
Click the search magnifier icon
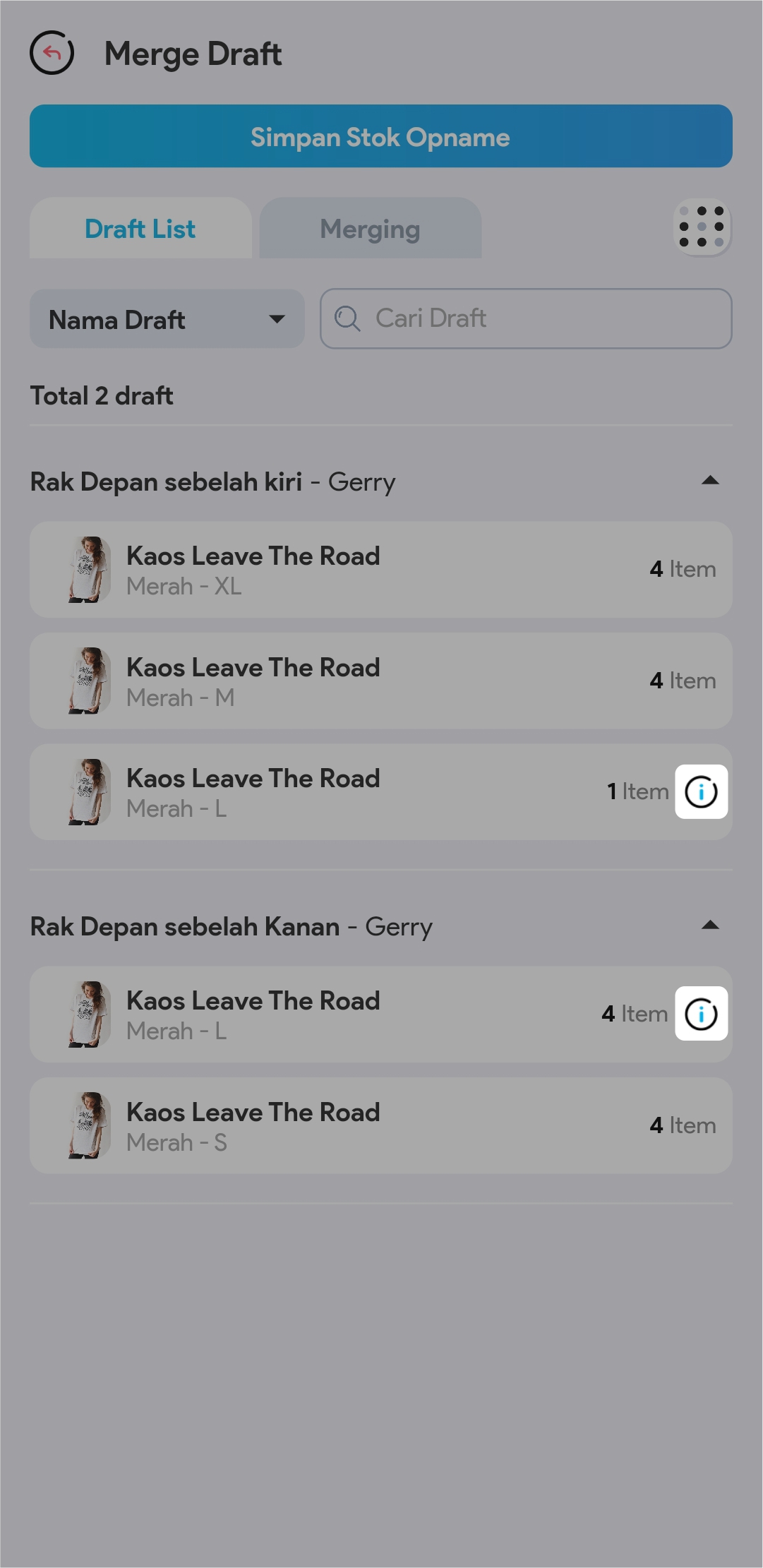347,318
